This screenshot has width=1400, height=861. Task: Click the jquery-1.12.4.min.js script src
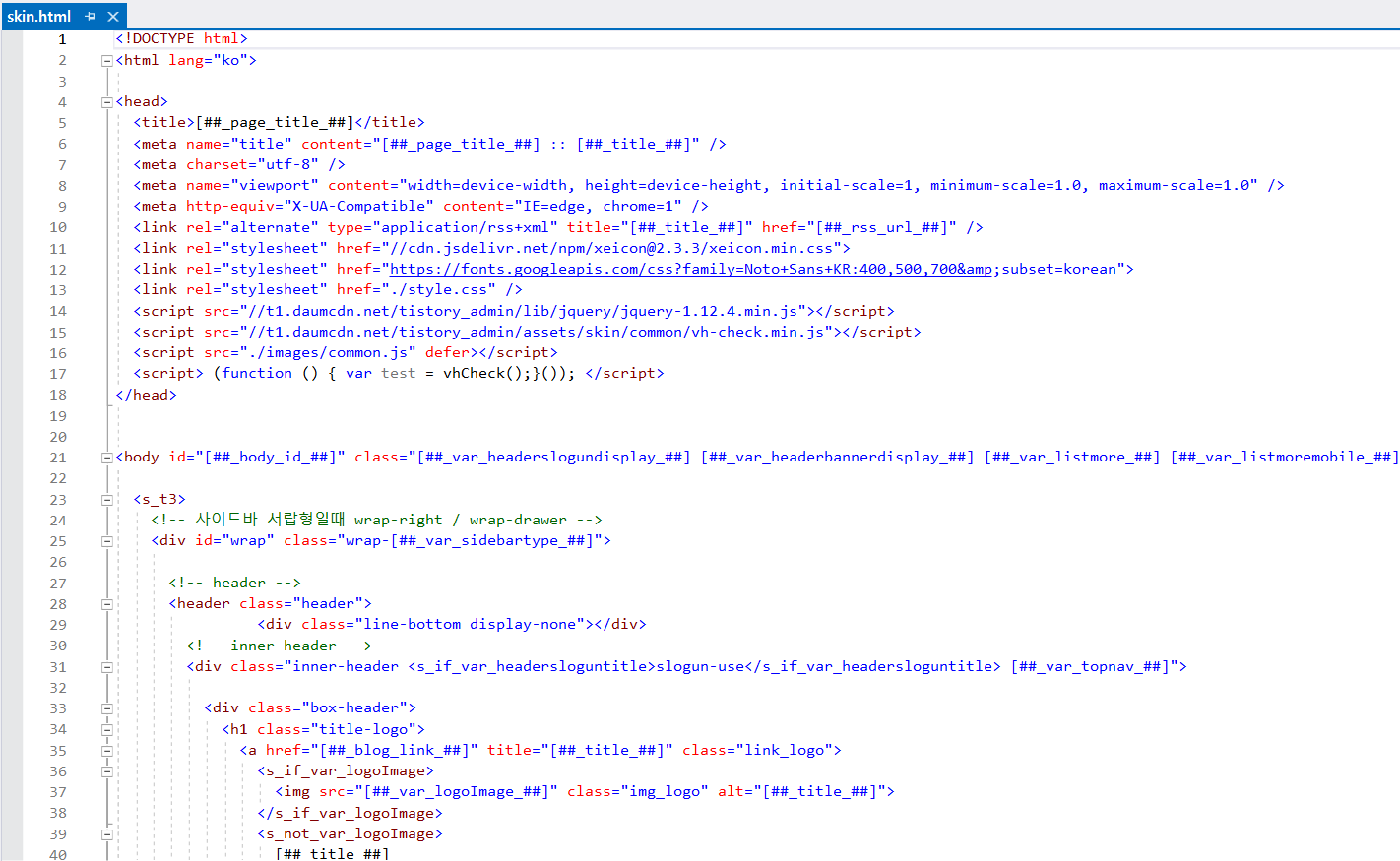click(x=522, y=311)
